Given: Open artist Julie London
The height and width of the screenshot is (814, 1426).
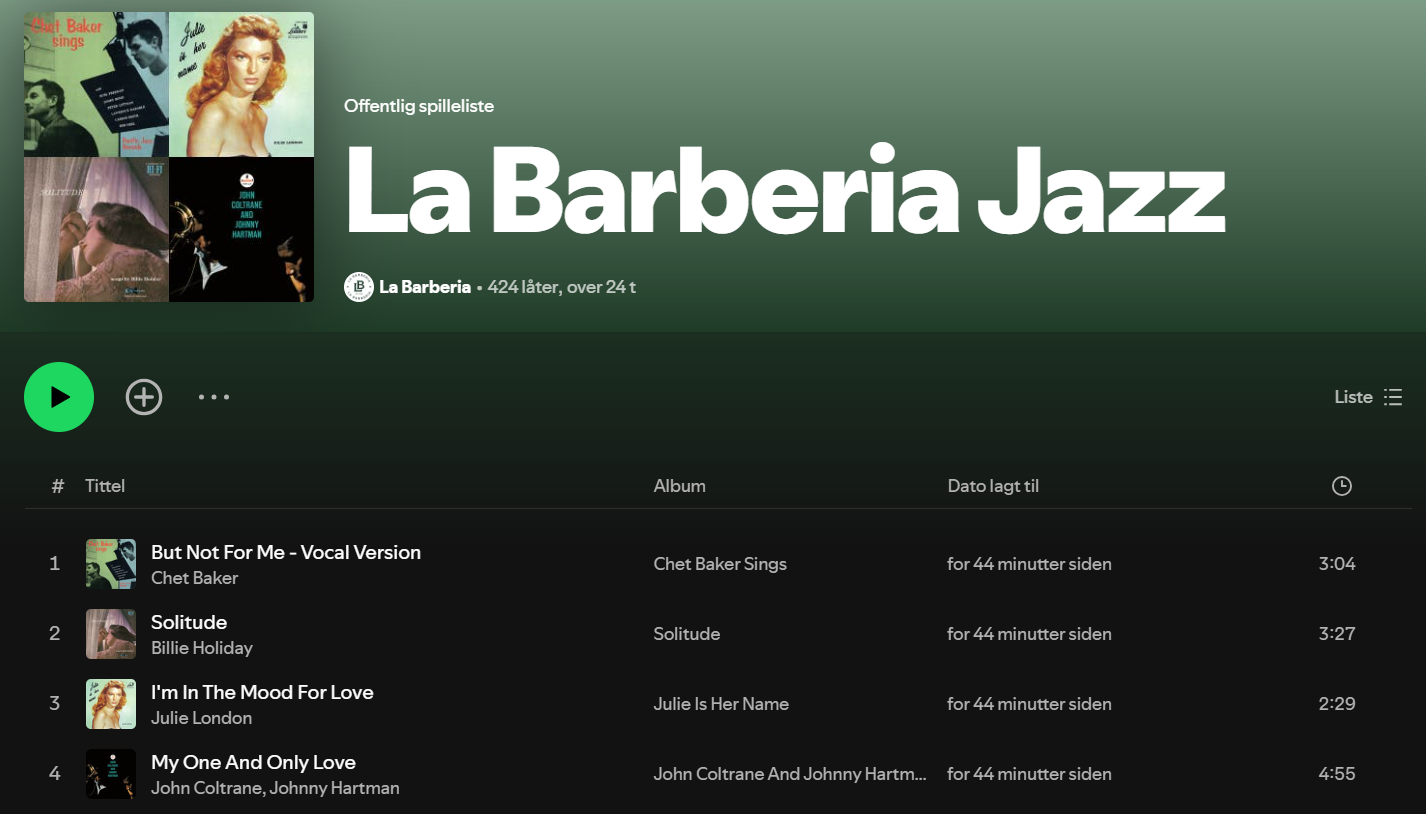Looking at the screenshot, I should click(x=201, y=718).
